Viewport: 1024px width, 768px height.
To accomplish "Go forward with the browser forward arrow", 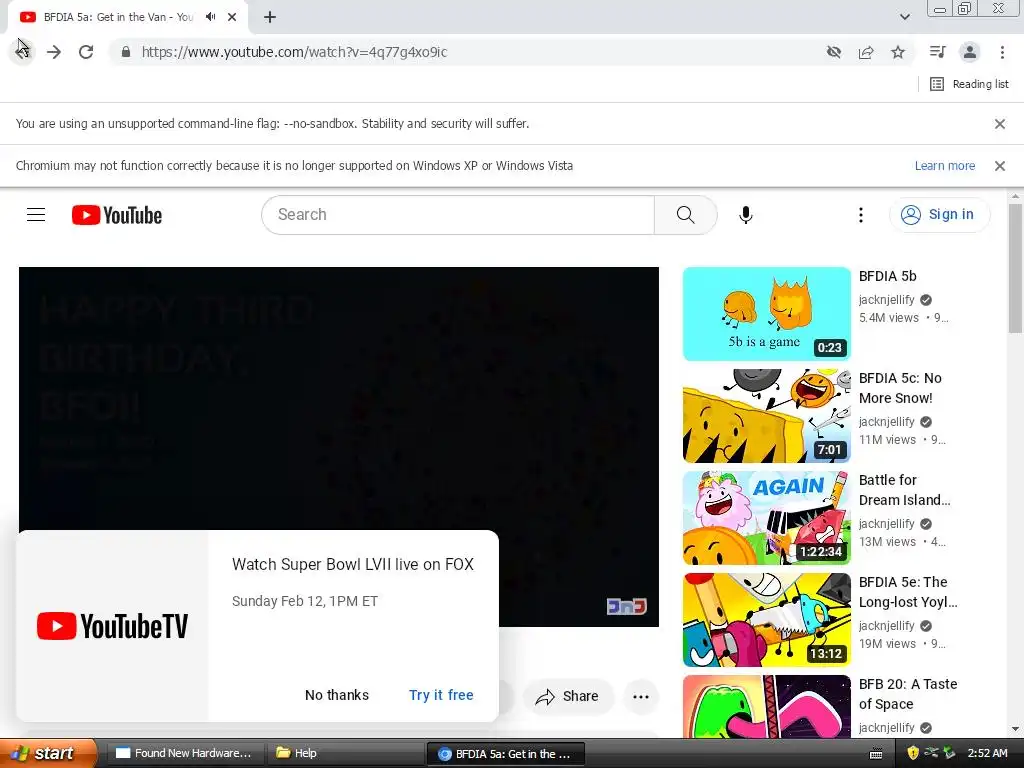I will pos(54,52).
